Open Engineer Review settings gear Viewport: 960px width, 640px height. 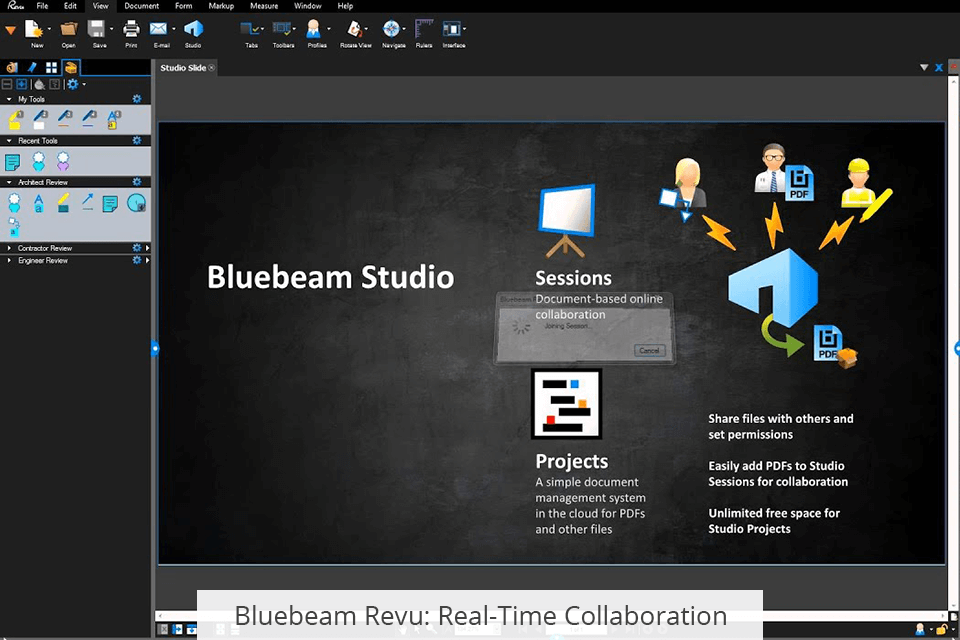(137, 260)
